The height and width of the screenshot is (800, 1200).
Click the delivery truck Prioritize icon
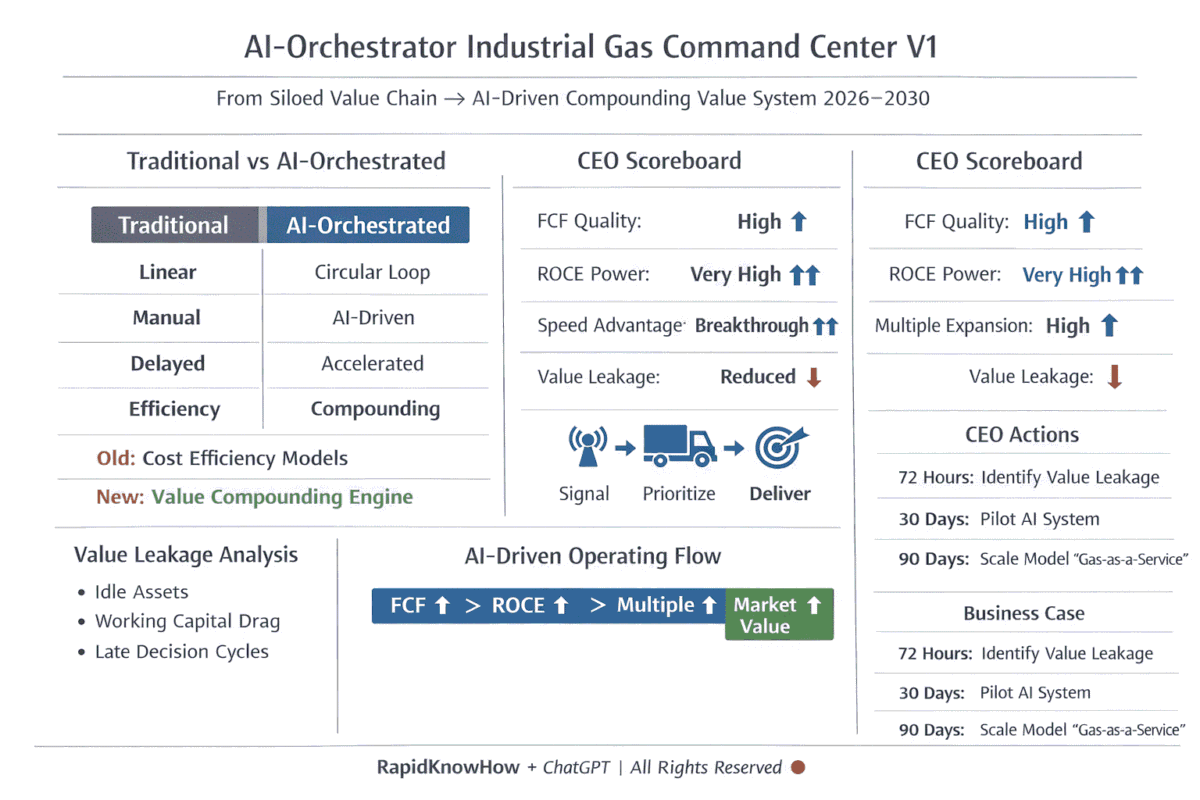pos(679,446)
